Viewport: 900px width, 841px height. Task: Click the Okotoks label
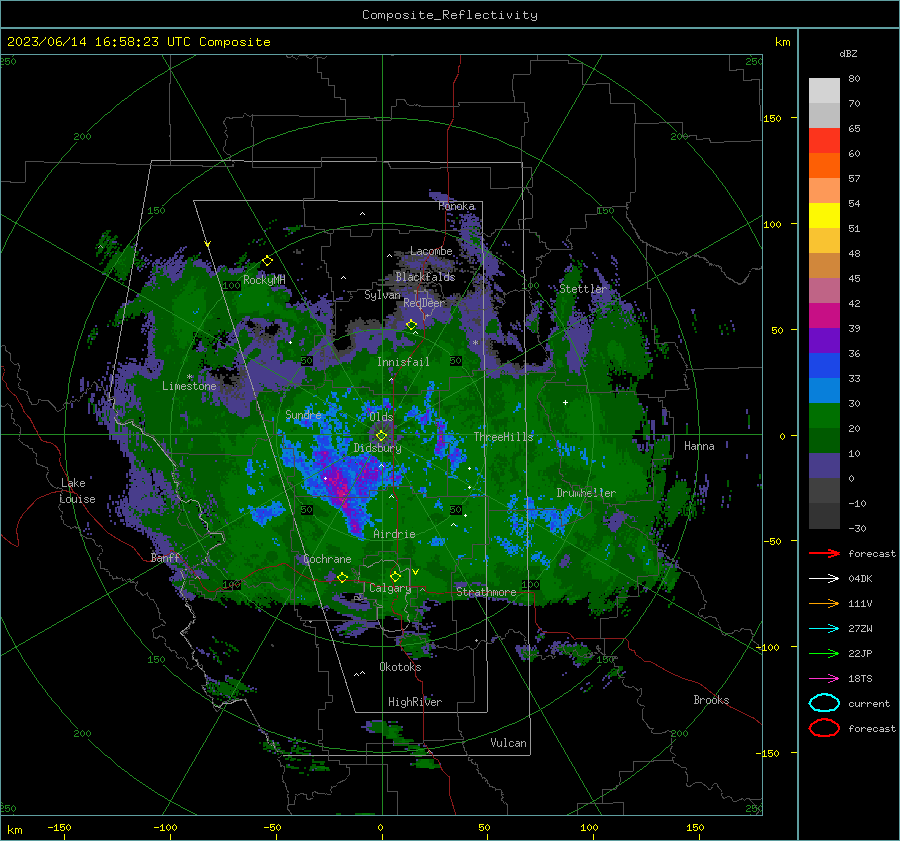coord(400,667)
